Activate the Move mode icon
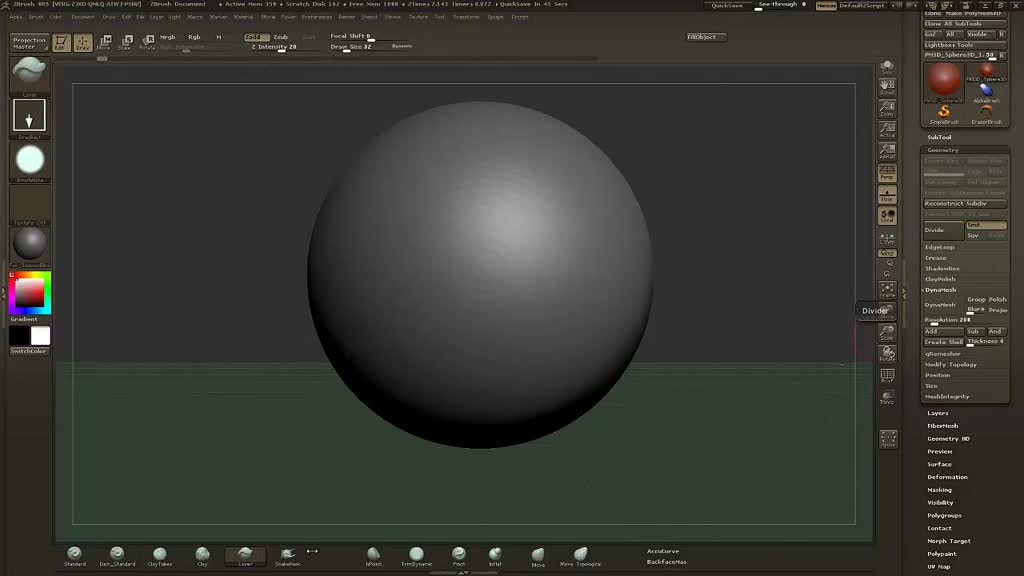The image size is (1024, 576). pyautogui.click(x=103, y=42)
